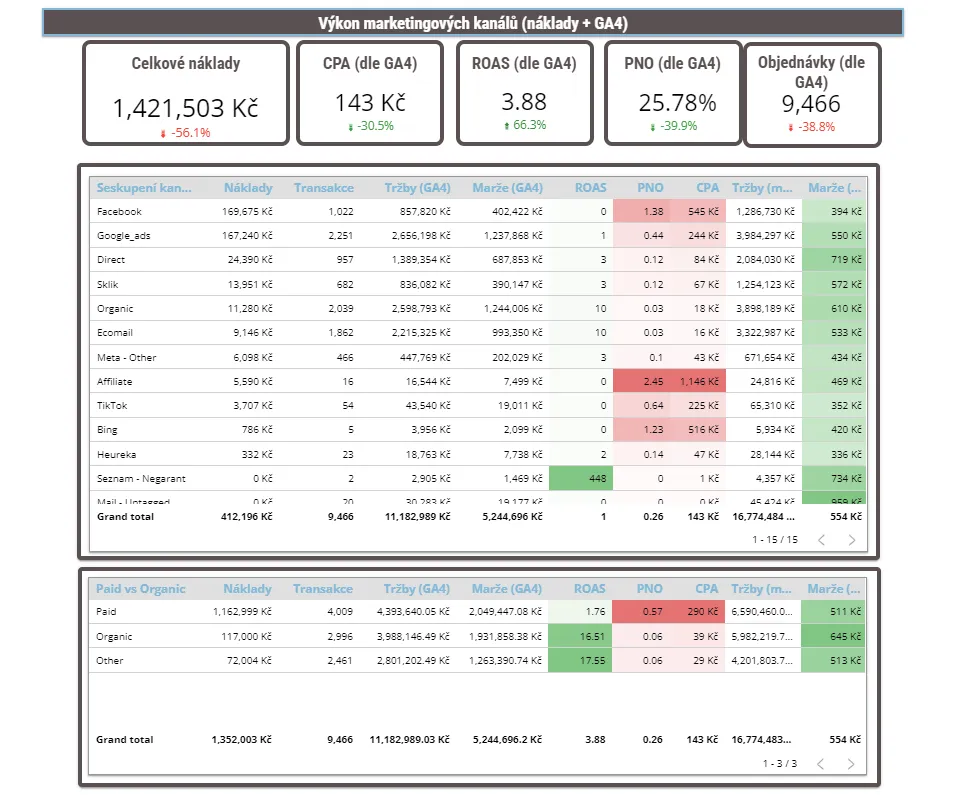
Task: Select the PNO (dle GA4) scorecard
Action: (x=673, y=93)
